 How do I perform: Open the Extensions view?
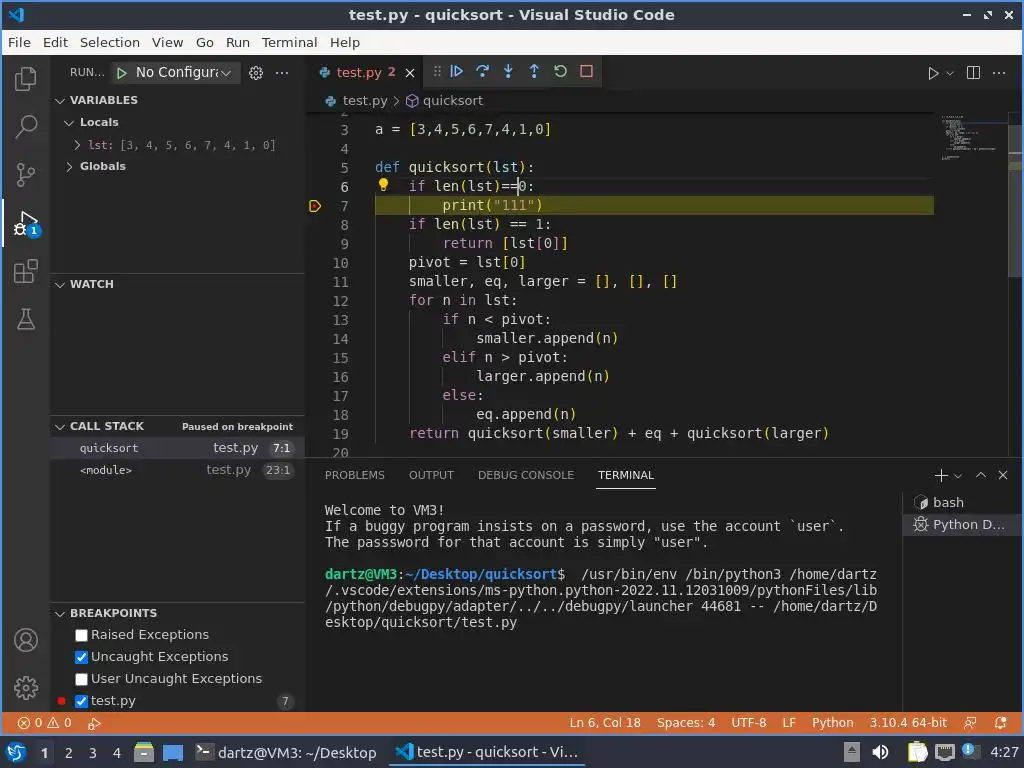25,271
